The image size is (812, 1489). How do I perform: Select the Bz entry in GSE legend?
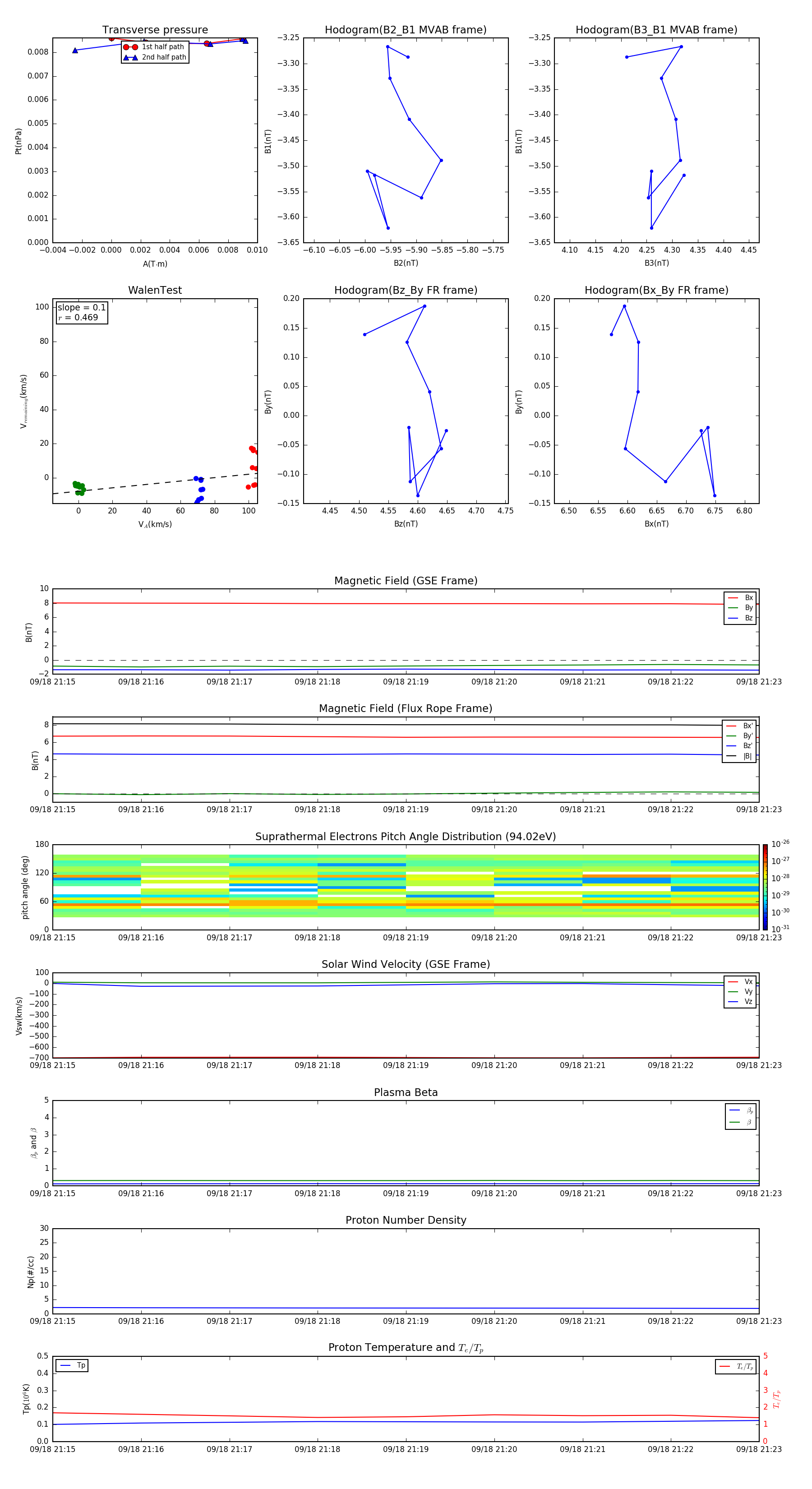tap(740, 618)
